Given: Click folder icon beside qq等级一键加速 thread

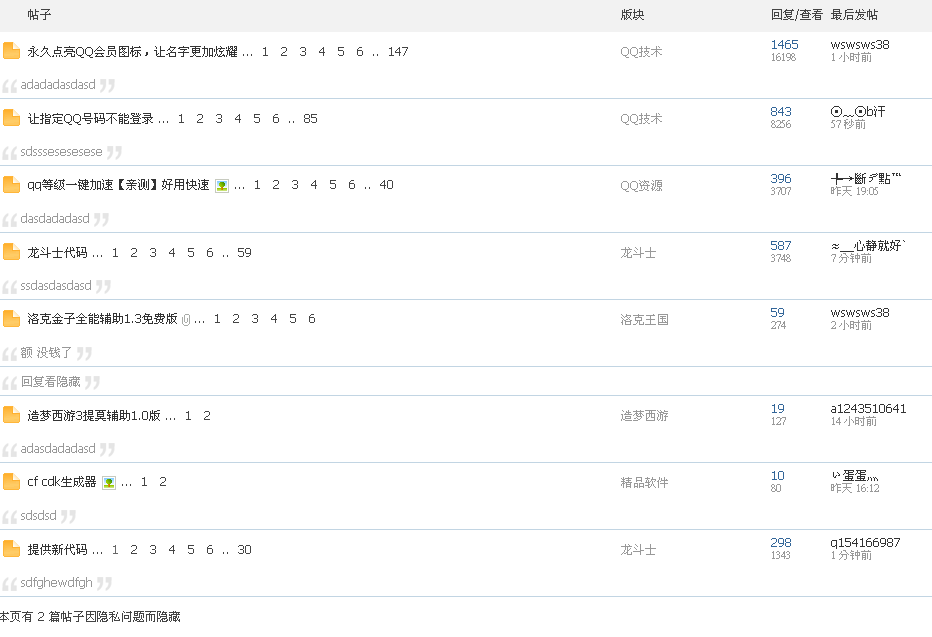Looking at the screenshot, I should click(x=11, y=185).
